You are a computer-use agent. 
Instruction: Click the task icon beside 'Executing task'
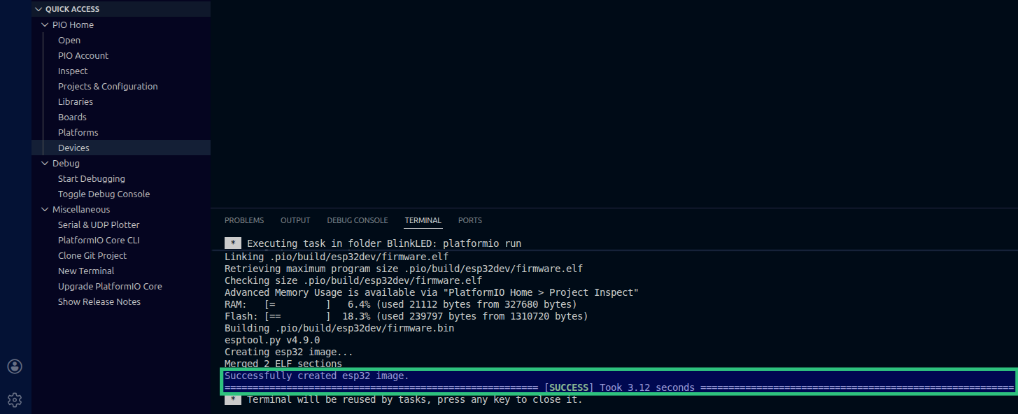pos(232,243)
